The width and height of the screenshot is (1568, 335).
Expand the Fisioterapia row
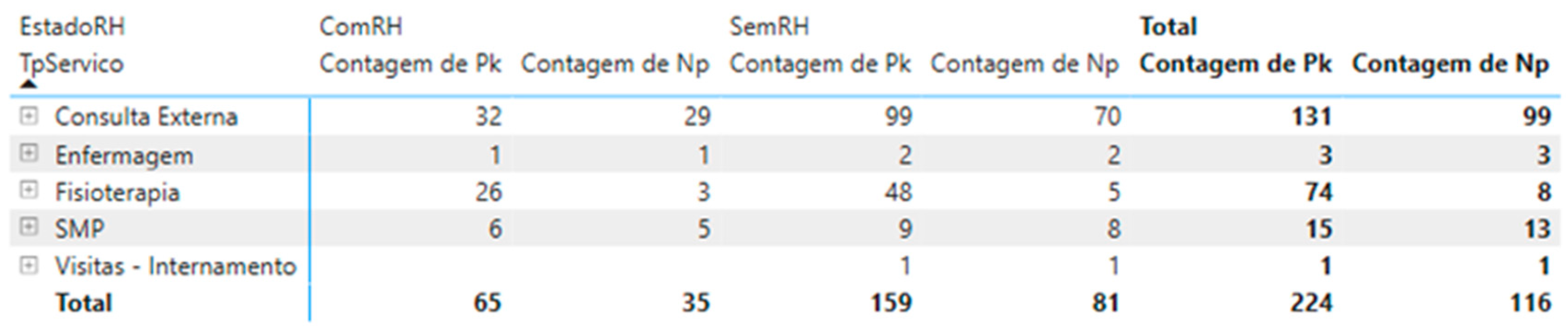(28, 191)
